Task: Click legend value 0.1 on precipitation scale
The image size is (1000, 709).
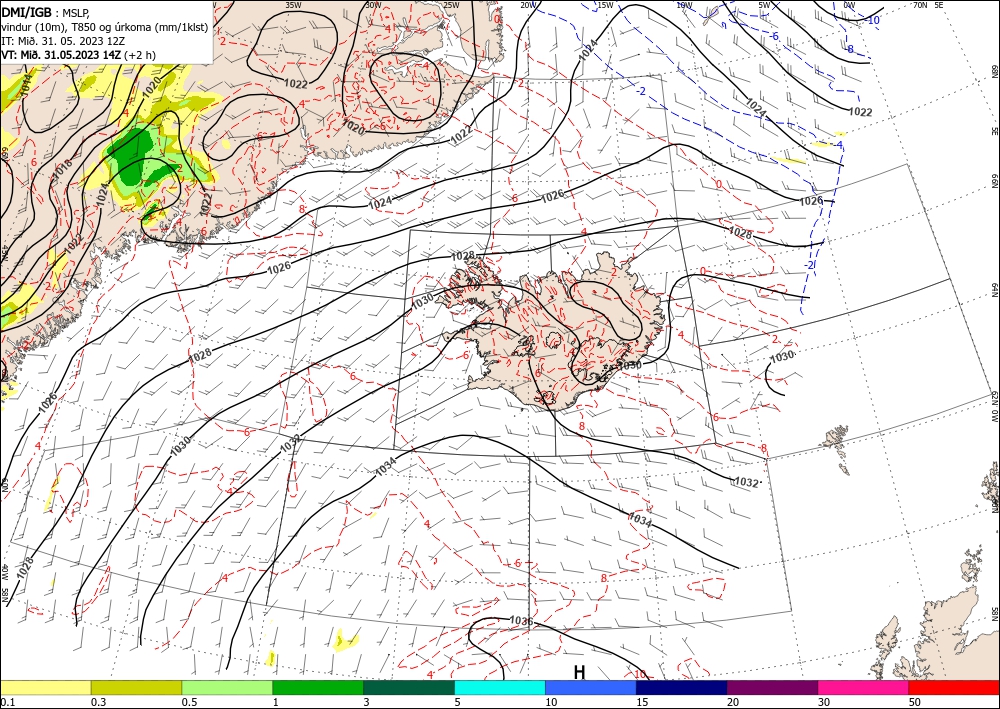Action: [x=6, y=702]
